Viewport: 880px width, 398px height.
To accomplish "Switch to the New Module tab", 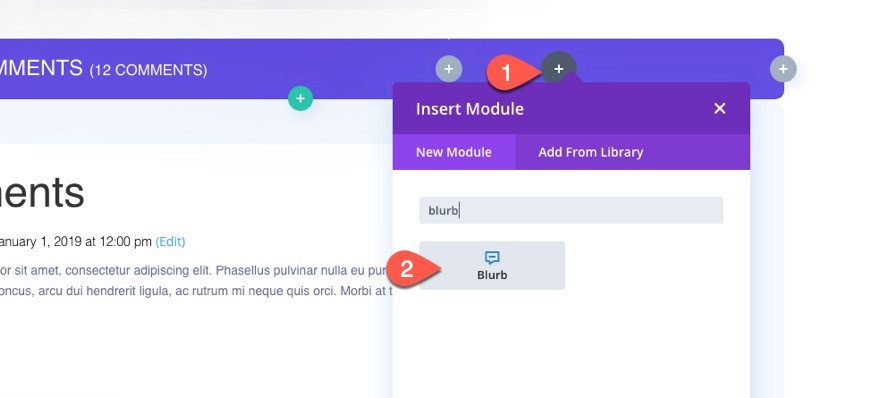I will (453, 152).
